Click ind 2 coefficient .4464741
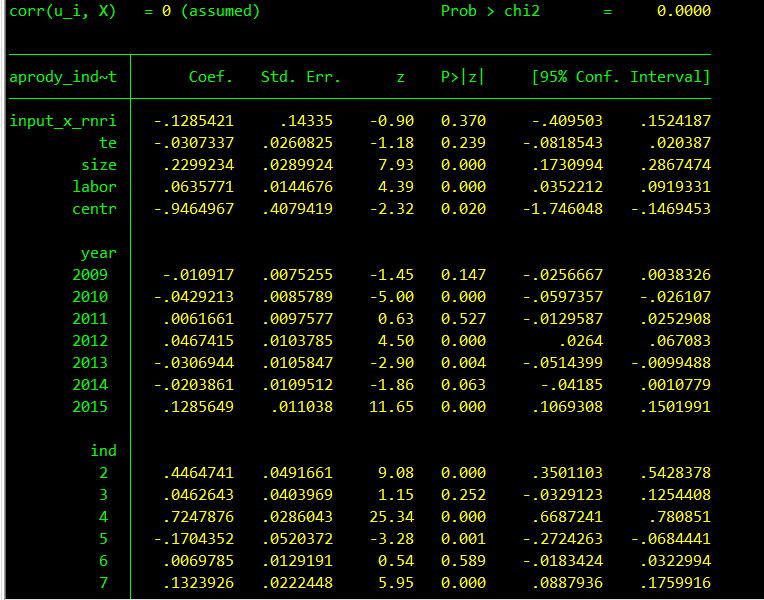The height and width of the screenshot is (600, 764). 198,473
